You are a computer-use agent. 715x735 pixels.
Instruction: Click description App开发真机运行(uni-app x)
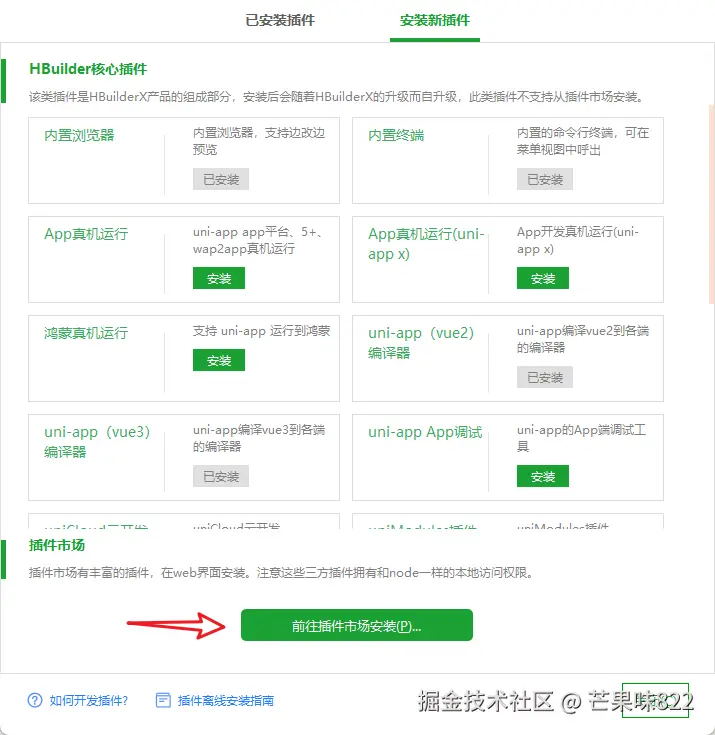578,240
